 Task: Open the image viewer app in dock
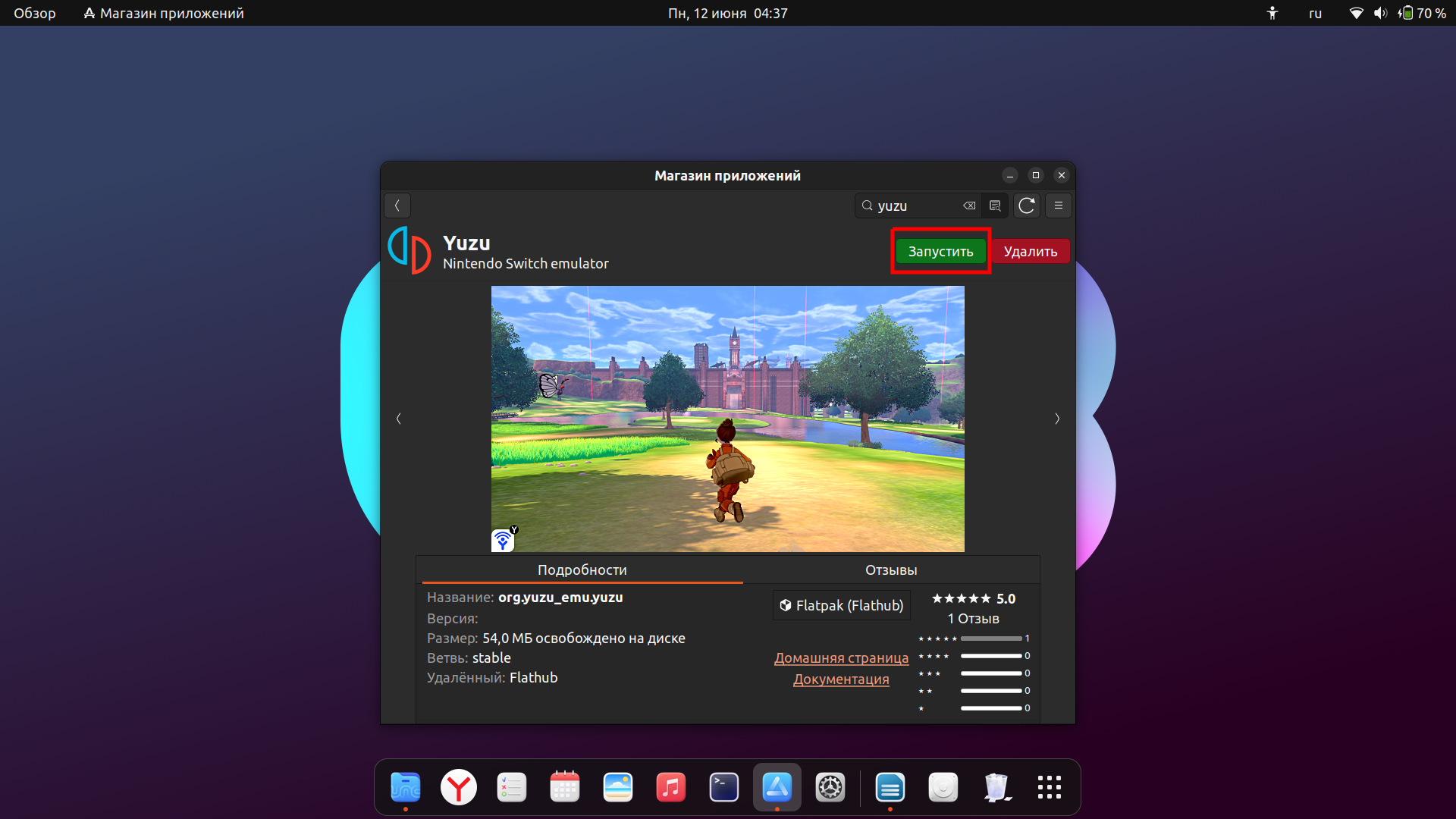[x=618, y=787]
